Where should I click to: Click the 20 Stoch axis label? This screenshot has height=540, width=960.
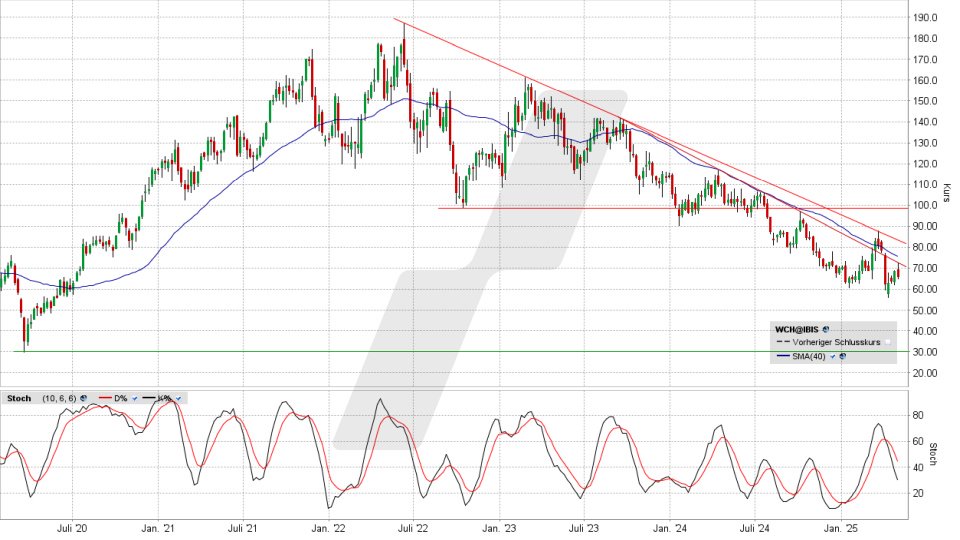pos(918,493)
